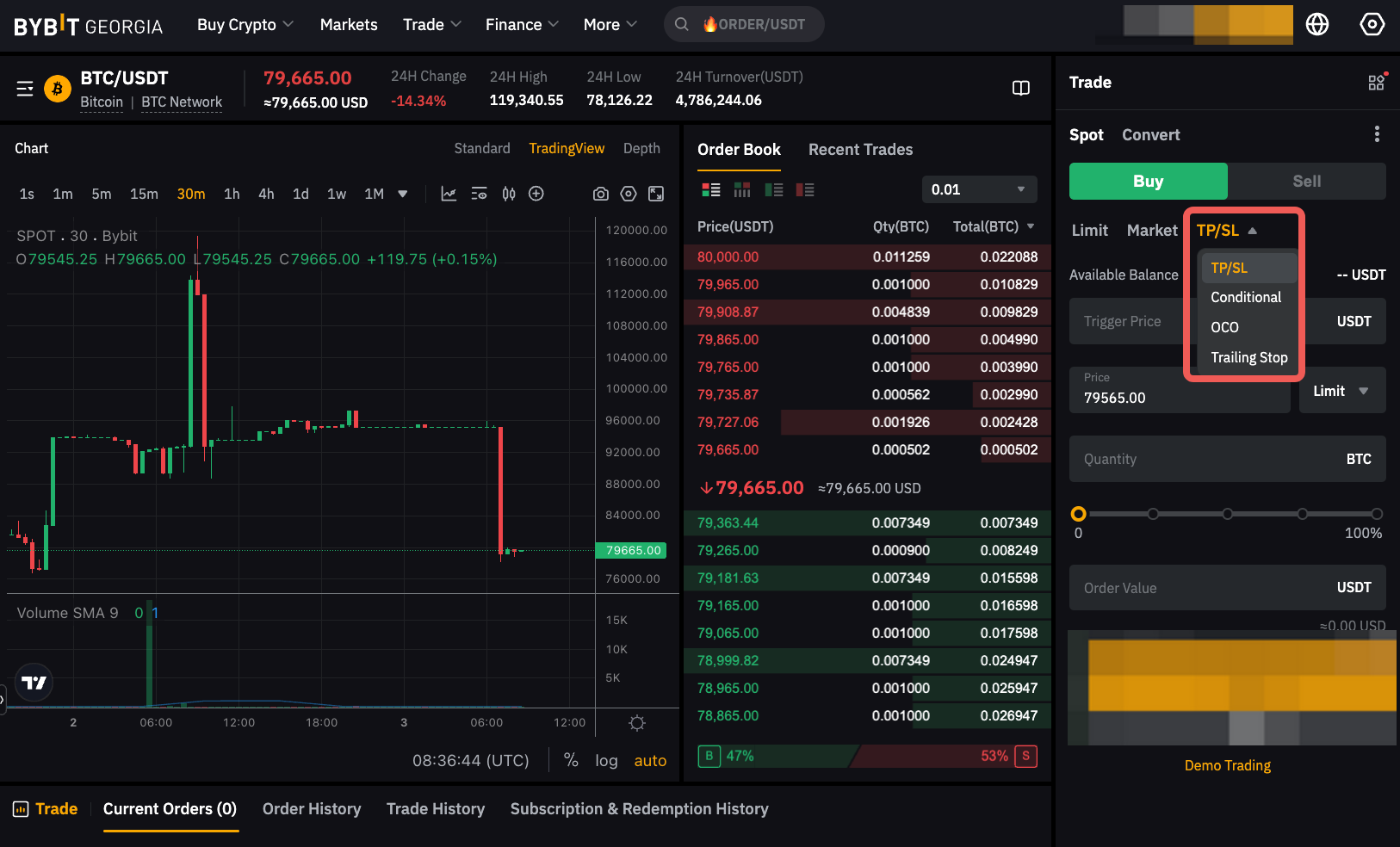Click the 100% end of the quantity slider
The height and width of the screenshot is (847, 1400).
pyautogui.click(x=1376, y=514)
